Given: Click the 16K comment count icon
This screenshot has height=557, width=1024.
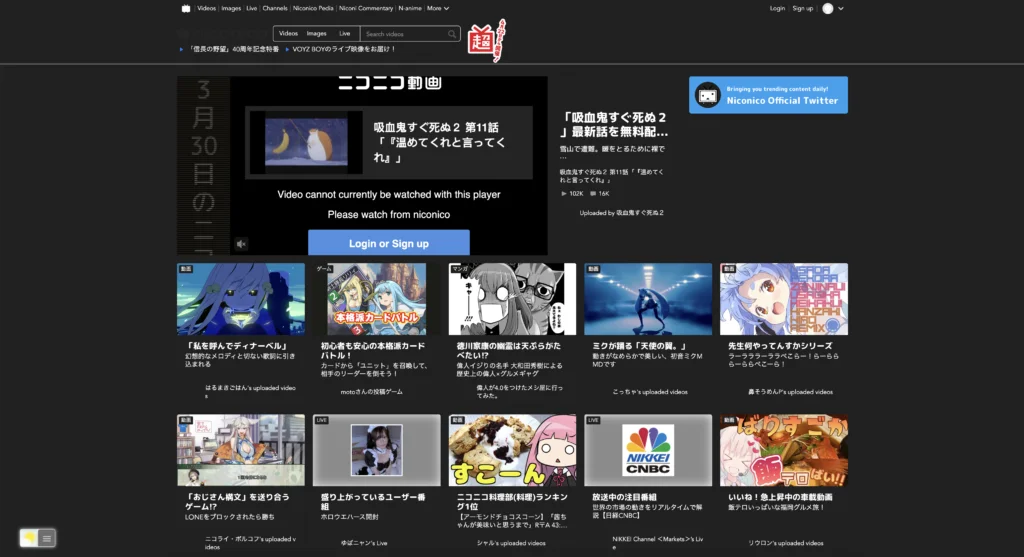Looking at the screenshot, I should pos(593,193).
